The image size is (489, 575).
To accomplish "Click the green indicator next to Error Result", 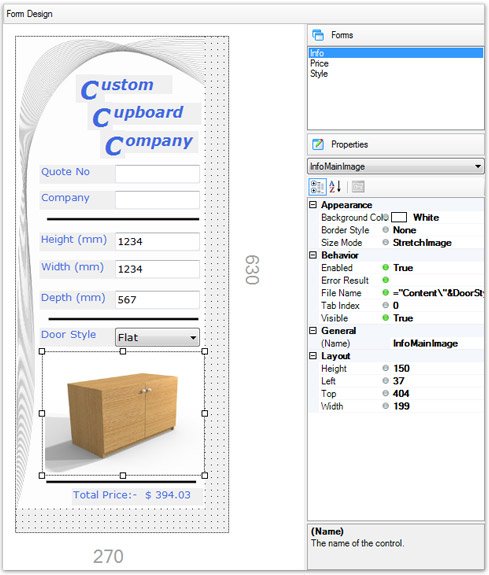I will (386, 280).
